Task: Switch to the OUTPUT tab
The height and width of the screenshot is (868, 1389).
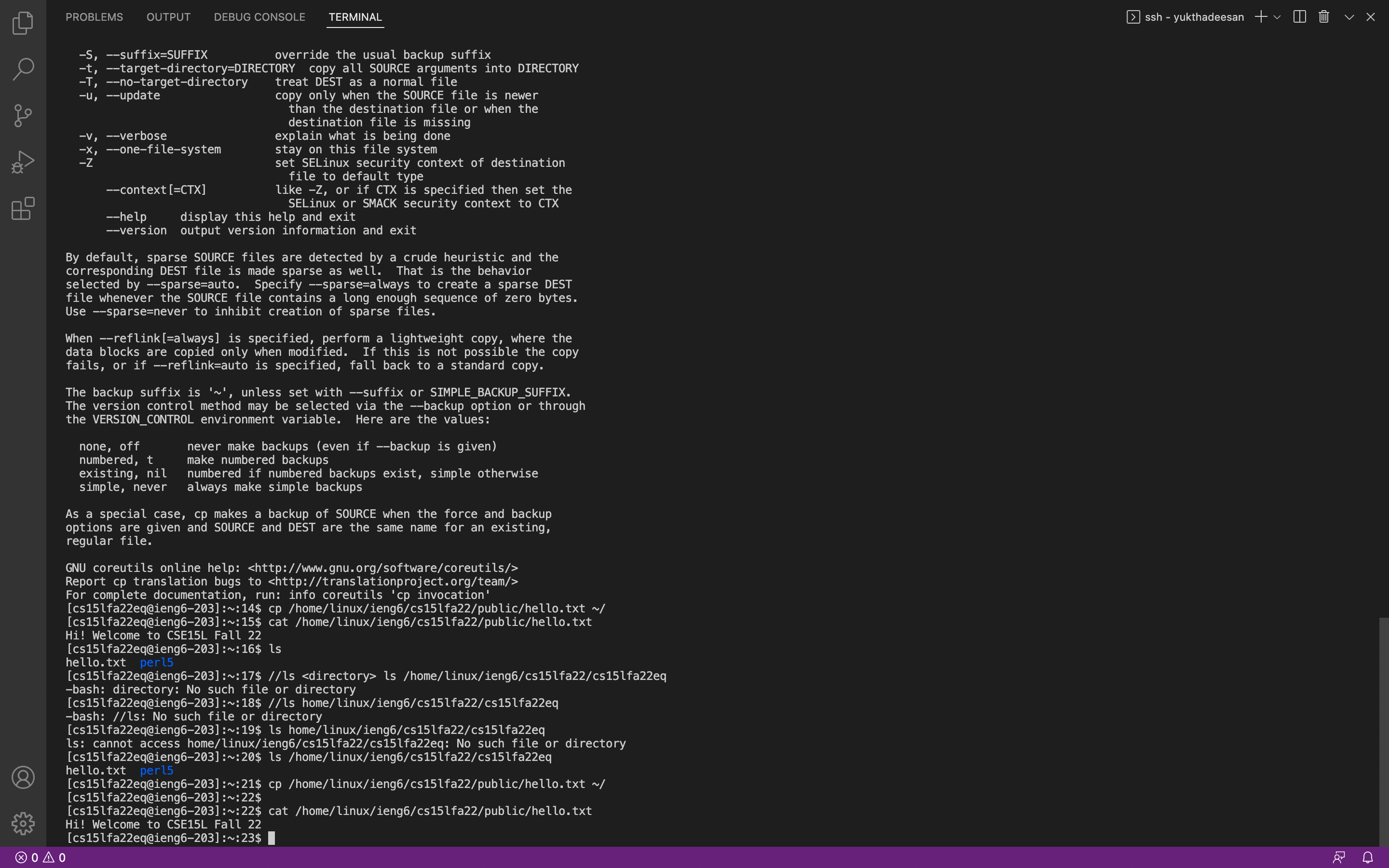Action: (168, 17)
